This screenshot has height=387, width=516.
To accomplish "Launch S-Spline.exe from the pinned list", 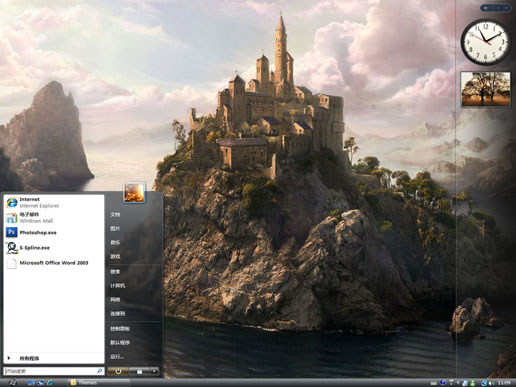I will [x=53, y=248].
